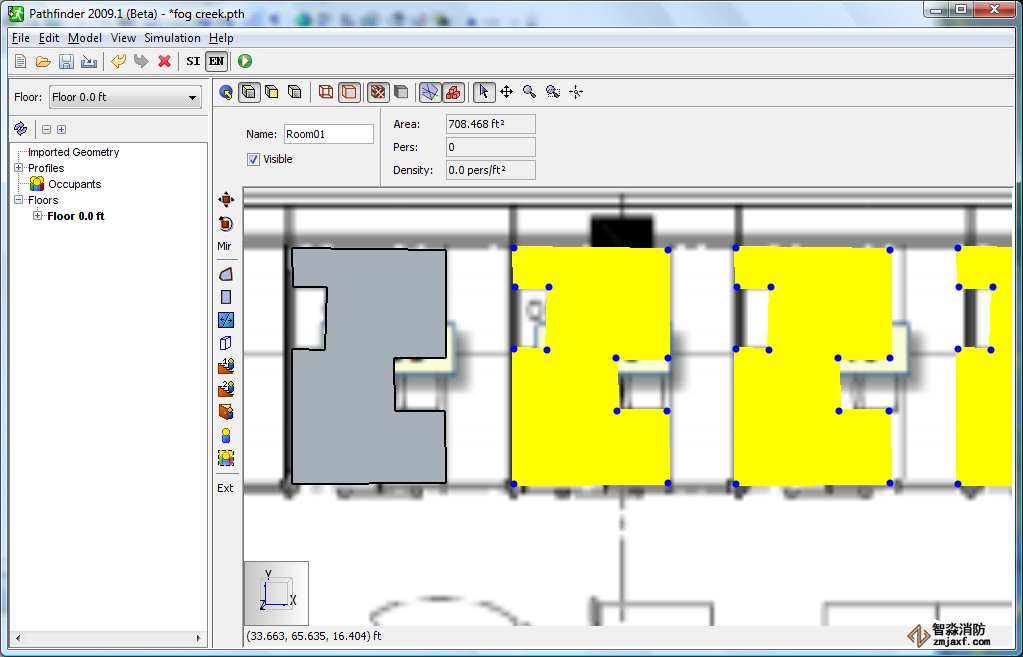Choose the Add Occupant tool

coord(226,435)
